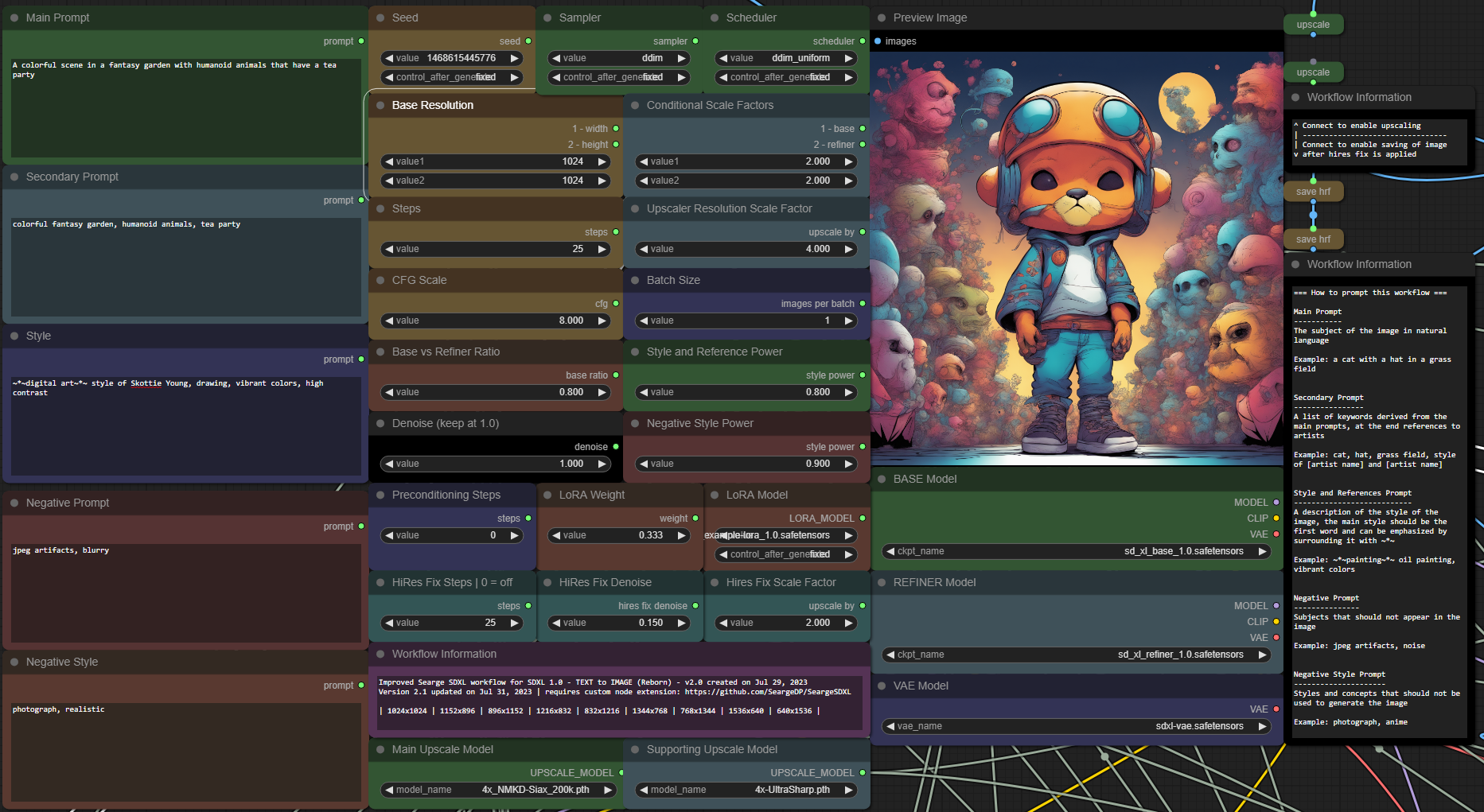Screen dimensions: 1484x812
Task: Click the lower save hrf reroute node
Action: (x=1312, y=239)
